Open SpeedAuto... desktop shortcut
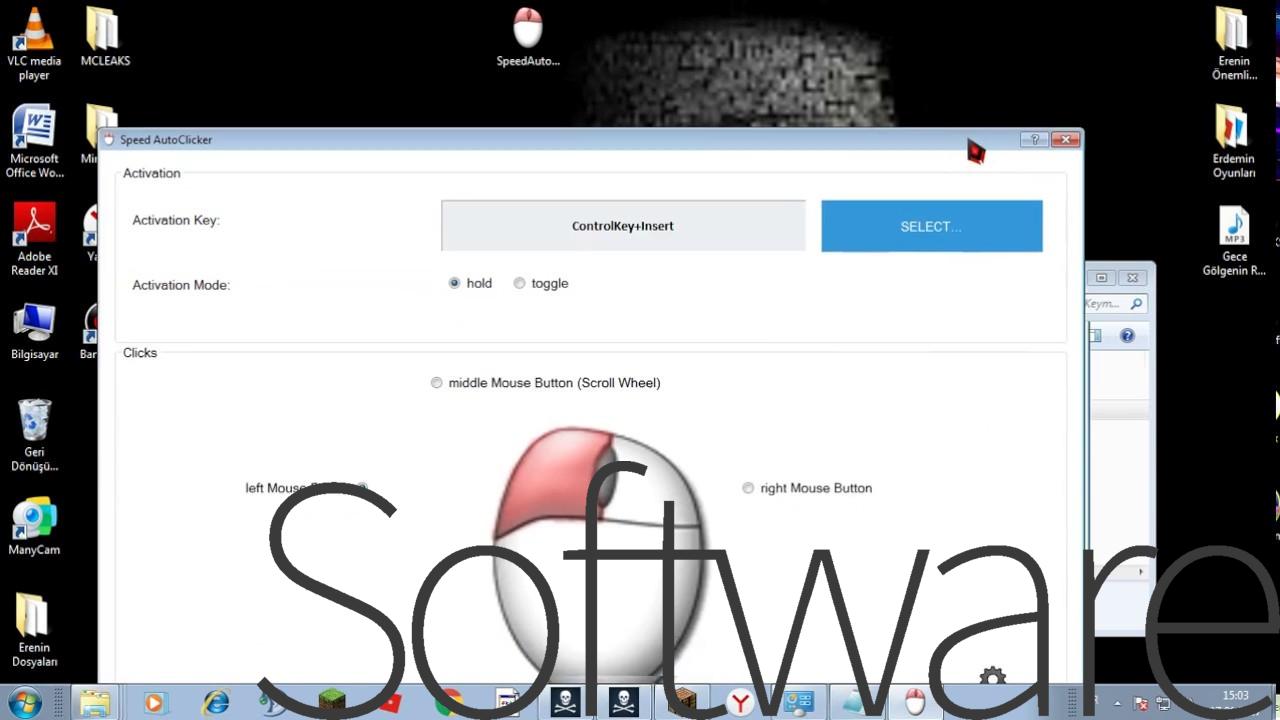Viewport: 1280px width, 720px height. coord(528,37)
